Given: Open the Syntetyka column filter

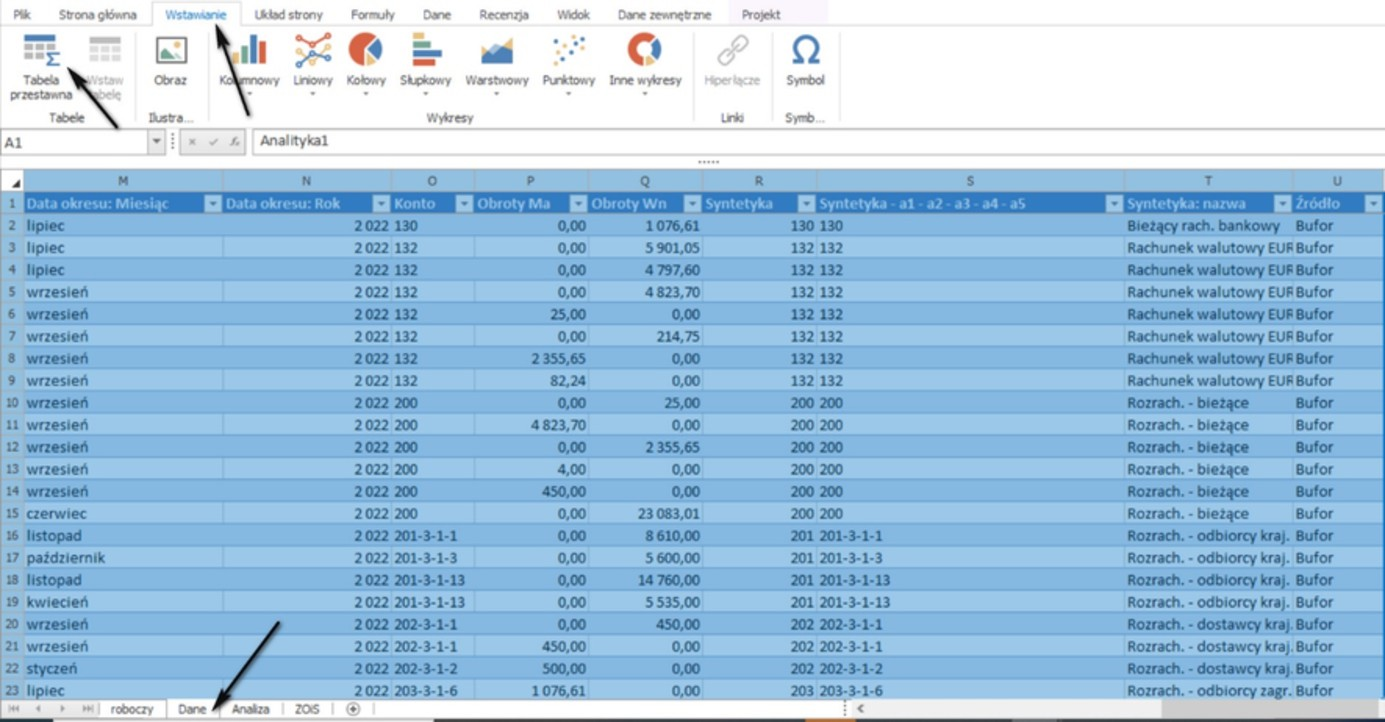Looking at the screenshot, I should [x=805, y=204].
